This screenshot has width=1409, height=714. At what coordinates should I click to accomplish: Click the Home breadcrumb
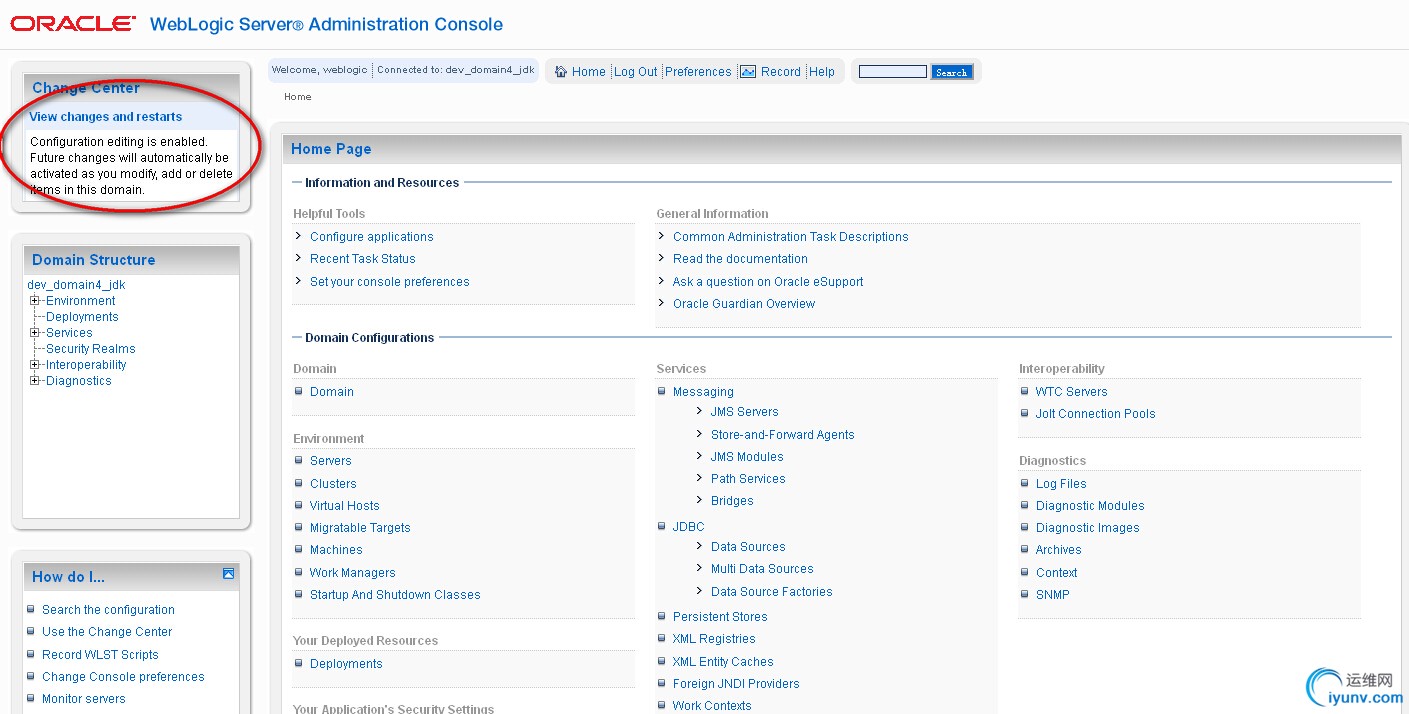click(x=298, y=97)
